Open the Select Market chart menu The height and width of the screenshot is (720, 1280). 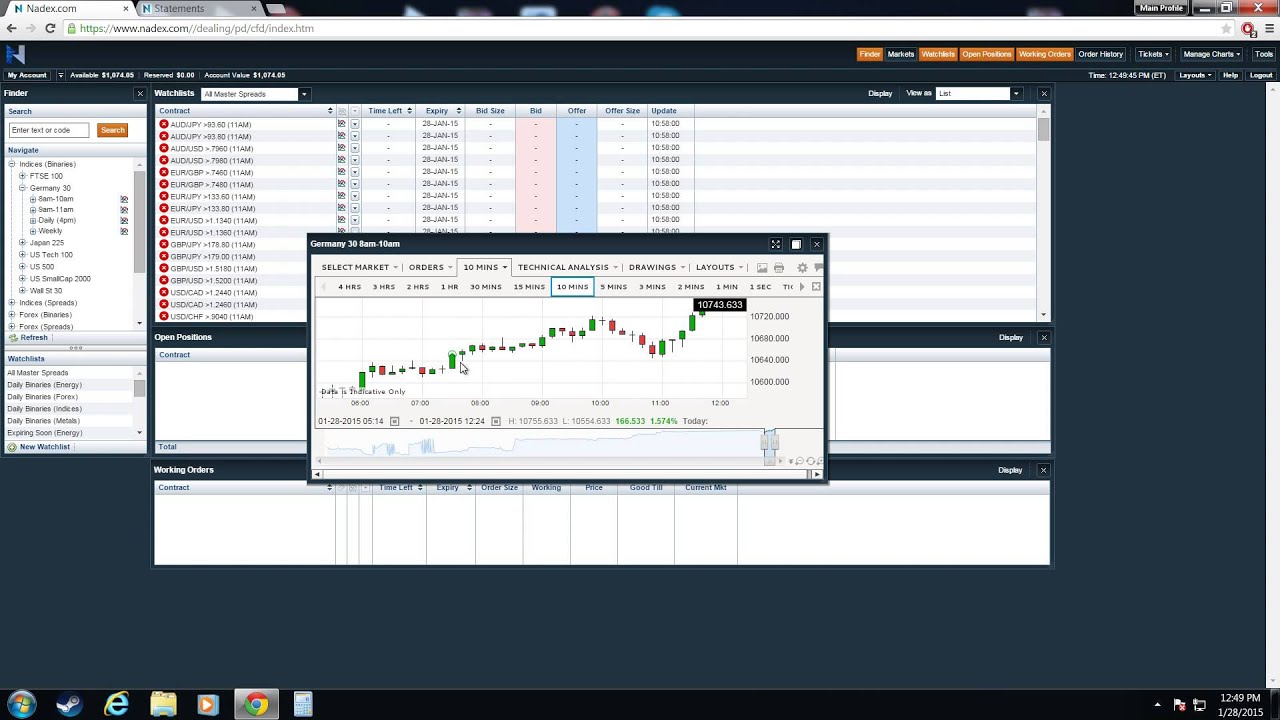360,268
